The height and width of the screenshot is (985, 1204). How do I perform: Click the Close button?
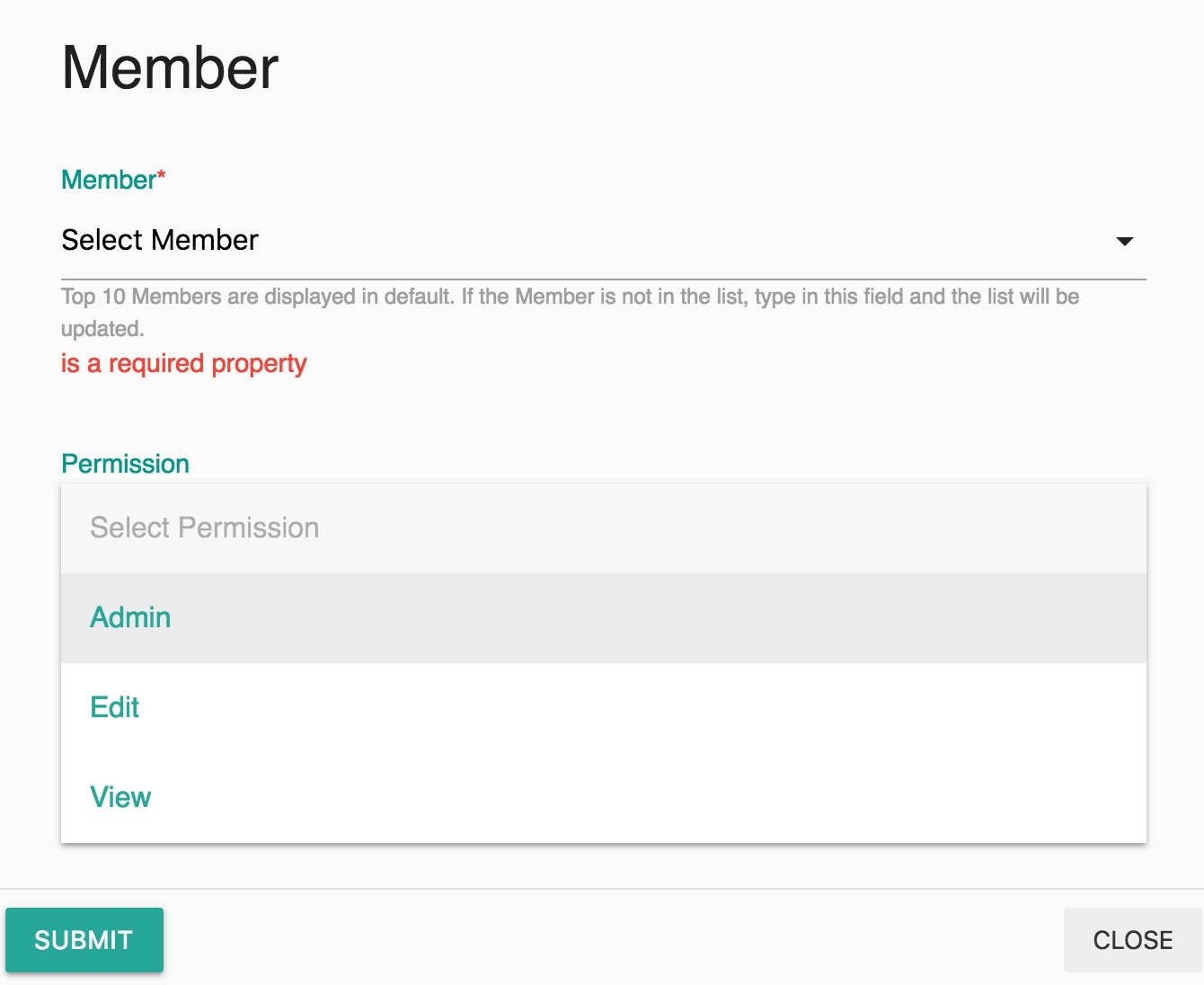(x=1132, y=940)
